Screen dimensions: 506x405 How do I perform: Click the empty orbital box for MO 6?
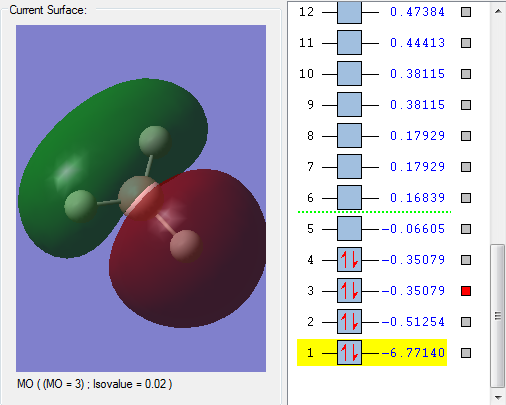[349, 197]
